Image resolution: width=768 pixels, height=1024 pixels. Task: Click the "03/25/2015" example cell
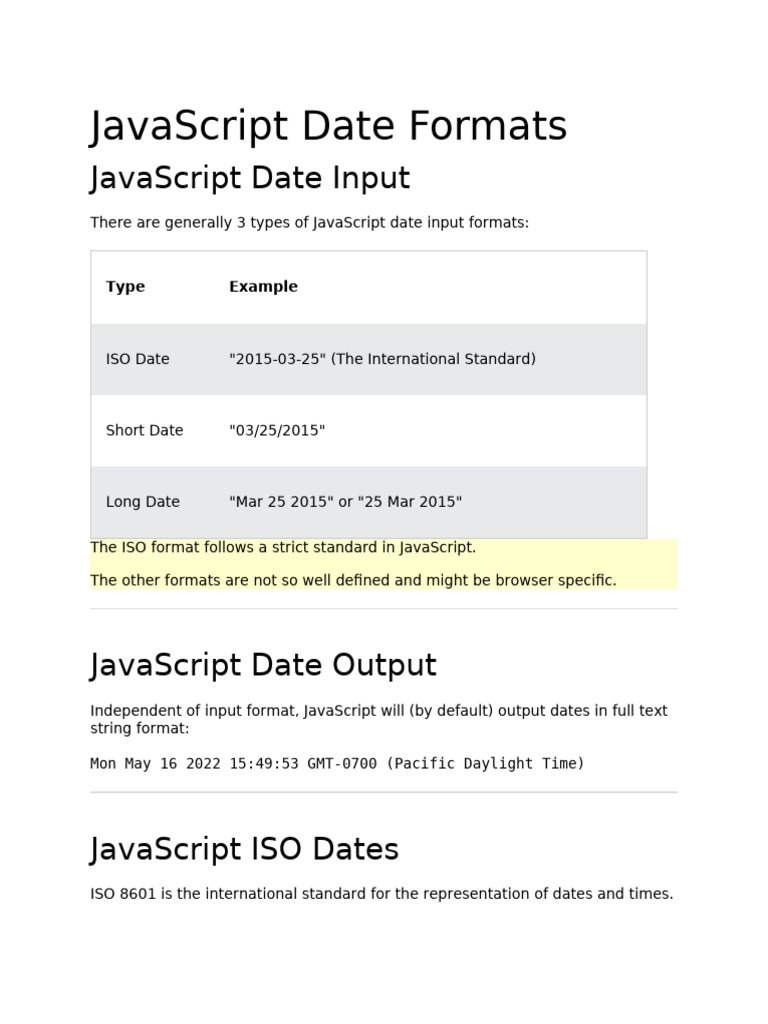pyautogui.click(x=277, y=430)
